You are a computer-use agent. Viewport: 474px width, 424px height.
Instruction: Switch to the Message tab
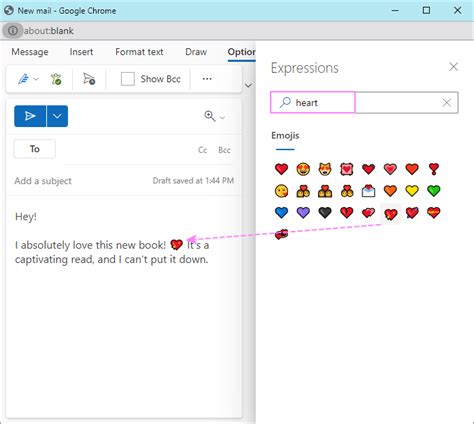pyautogui.click(x=30, y=52)
